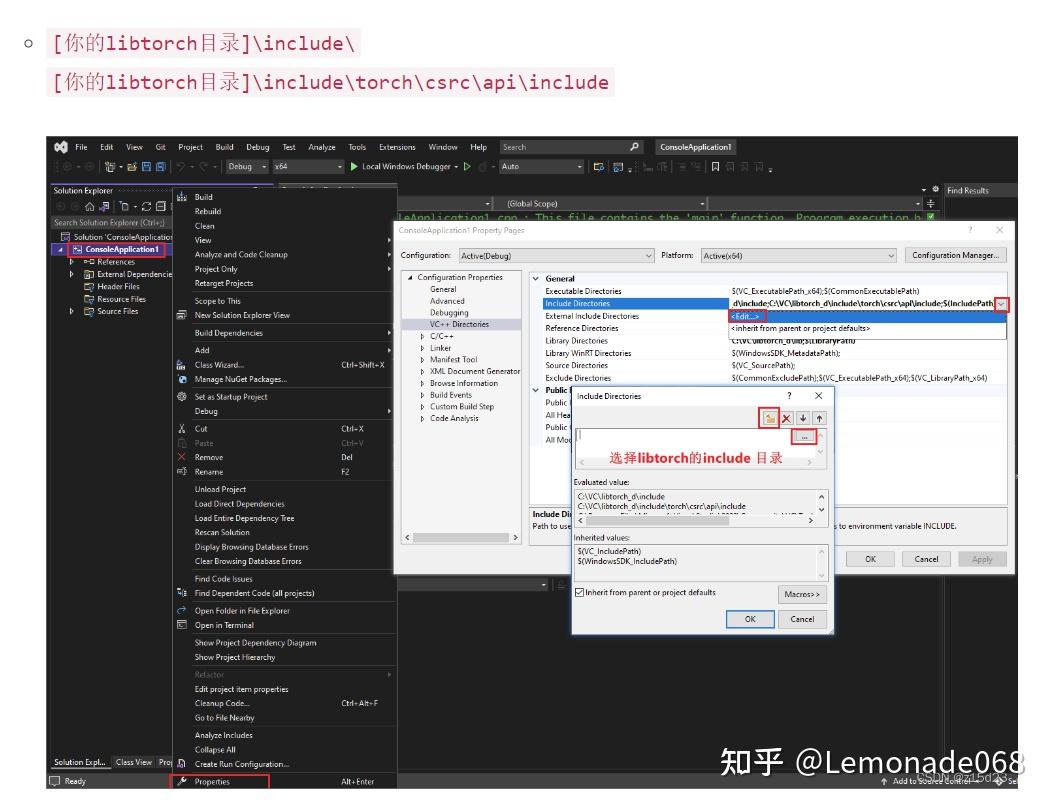Click OK in the Include Directories dialog

pos(750,619)
